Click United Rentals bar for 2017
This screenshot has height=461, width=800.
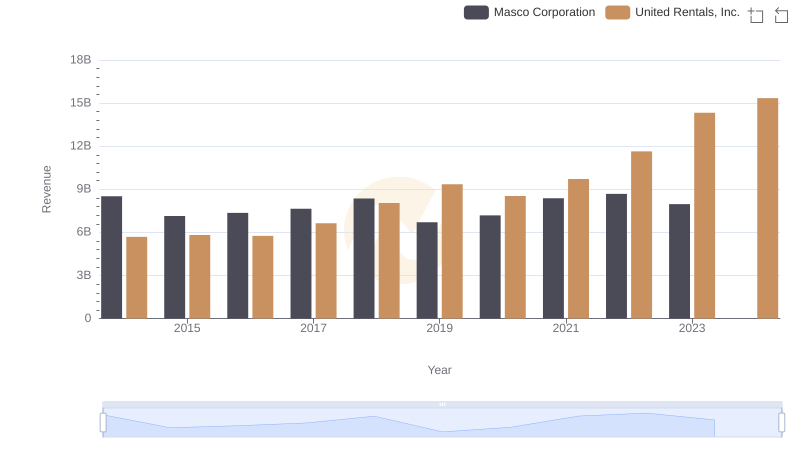click(x=326, y=271)
